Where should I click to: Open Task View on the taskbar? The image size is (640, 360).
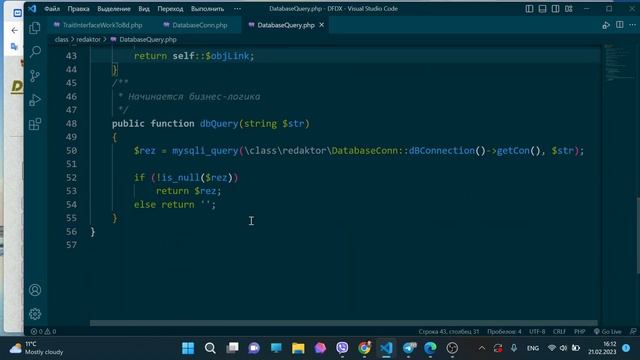coord(232,348)
